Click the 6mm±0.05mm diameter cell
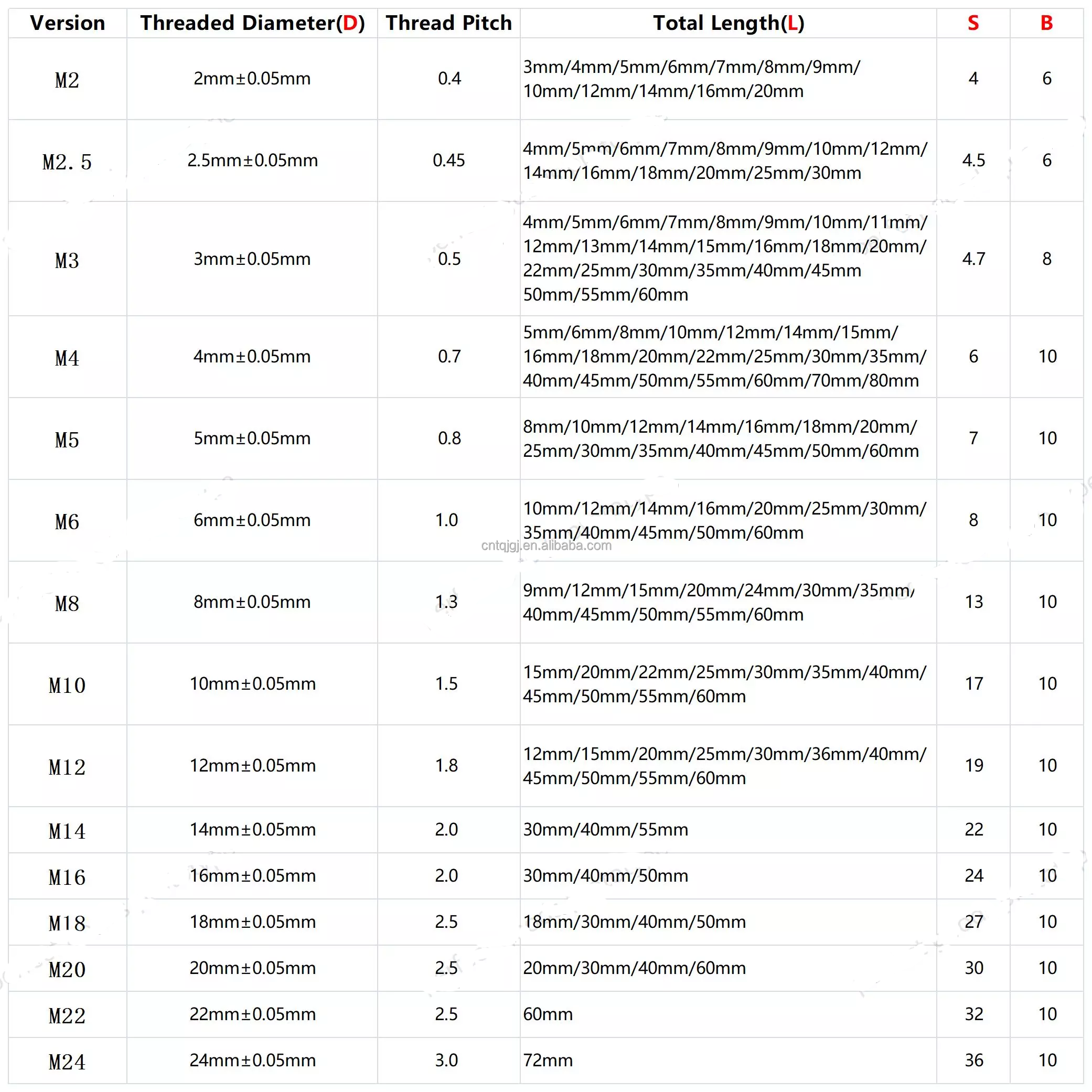Screen dimensions: 1092x1092 click(x=252, y=520)
